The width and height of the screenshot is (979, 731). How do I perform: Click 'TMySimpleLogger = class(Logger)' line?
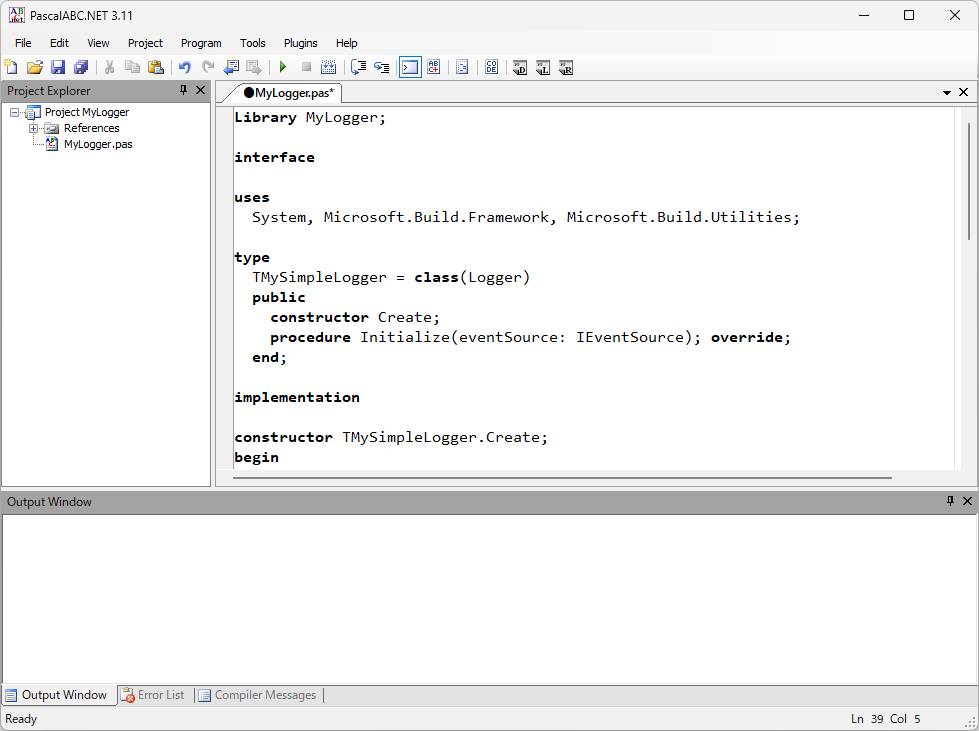pos(391,277)
